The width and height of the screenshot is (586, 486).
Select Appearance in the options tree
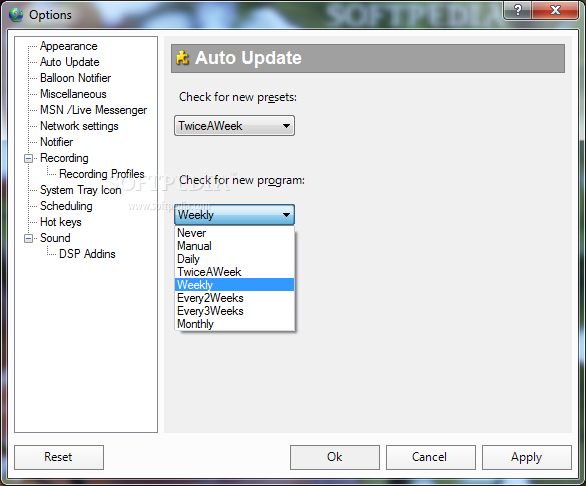click(x=69, y=46)
